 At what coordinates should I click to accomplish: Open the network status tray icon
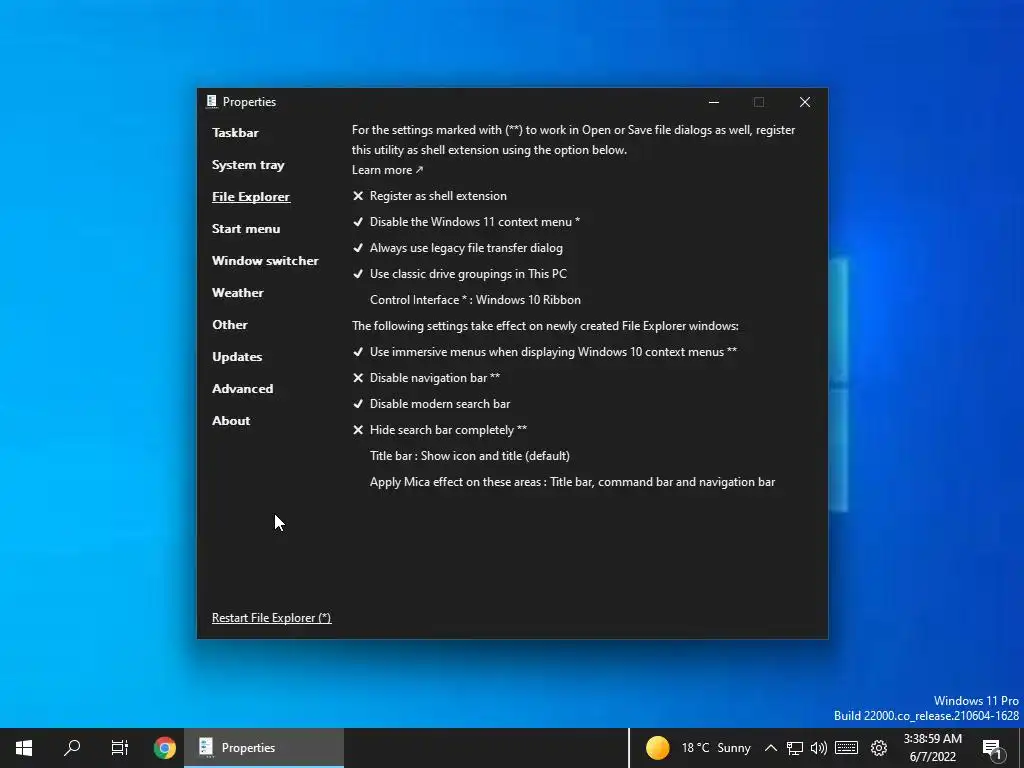[795, 748]
